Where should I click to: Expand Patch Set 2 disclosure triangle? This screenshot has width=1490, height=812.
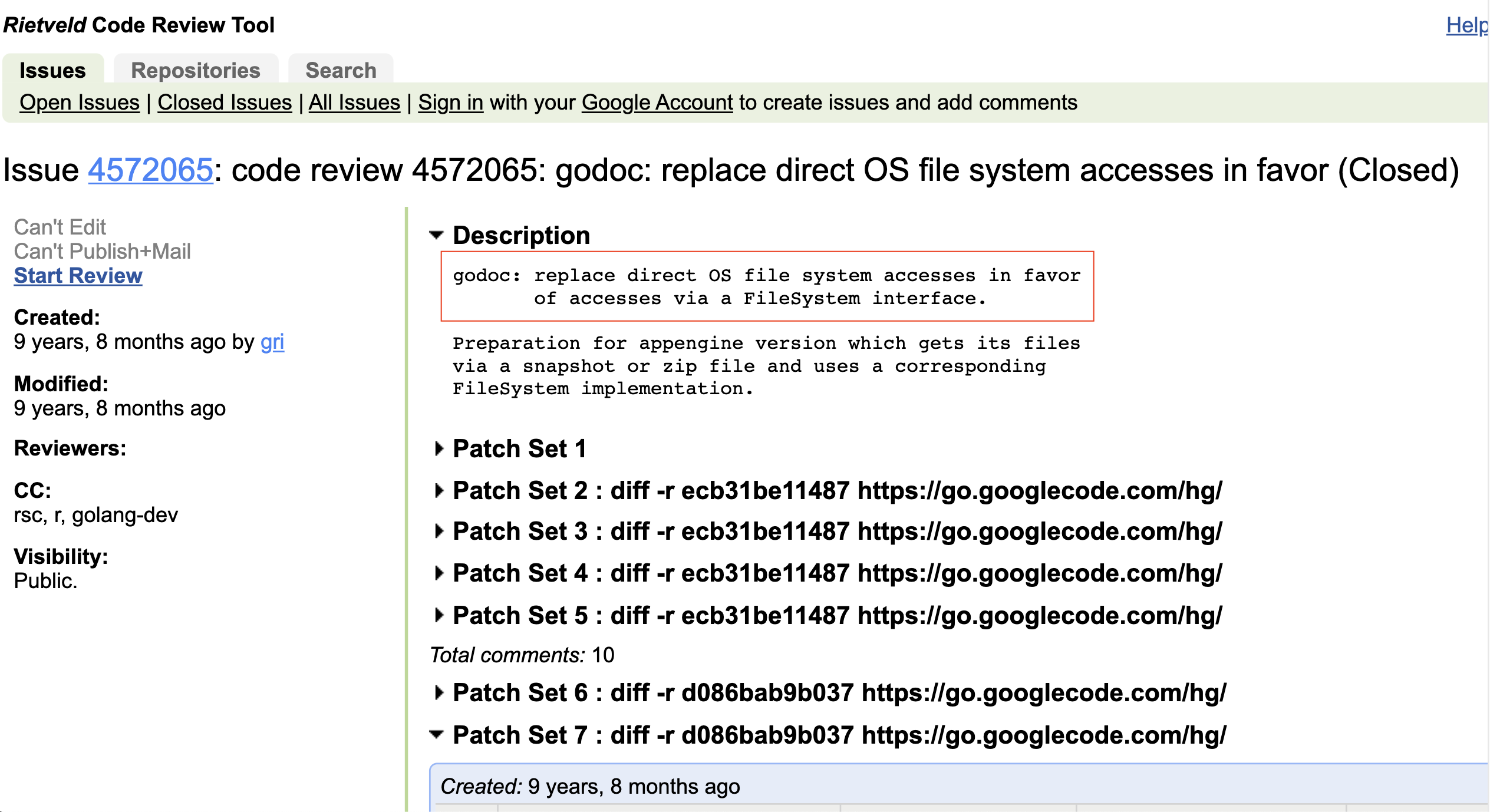coord(439,490)
